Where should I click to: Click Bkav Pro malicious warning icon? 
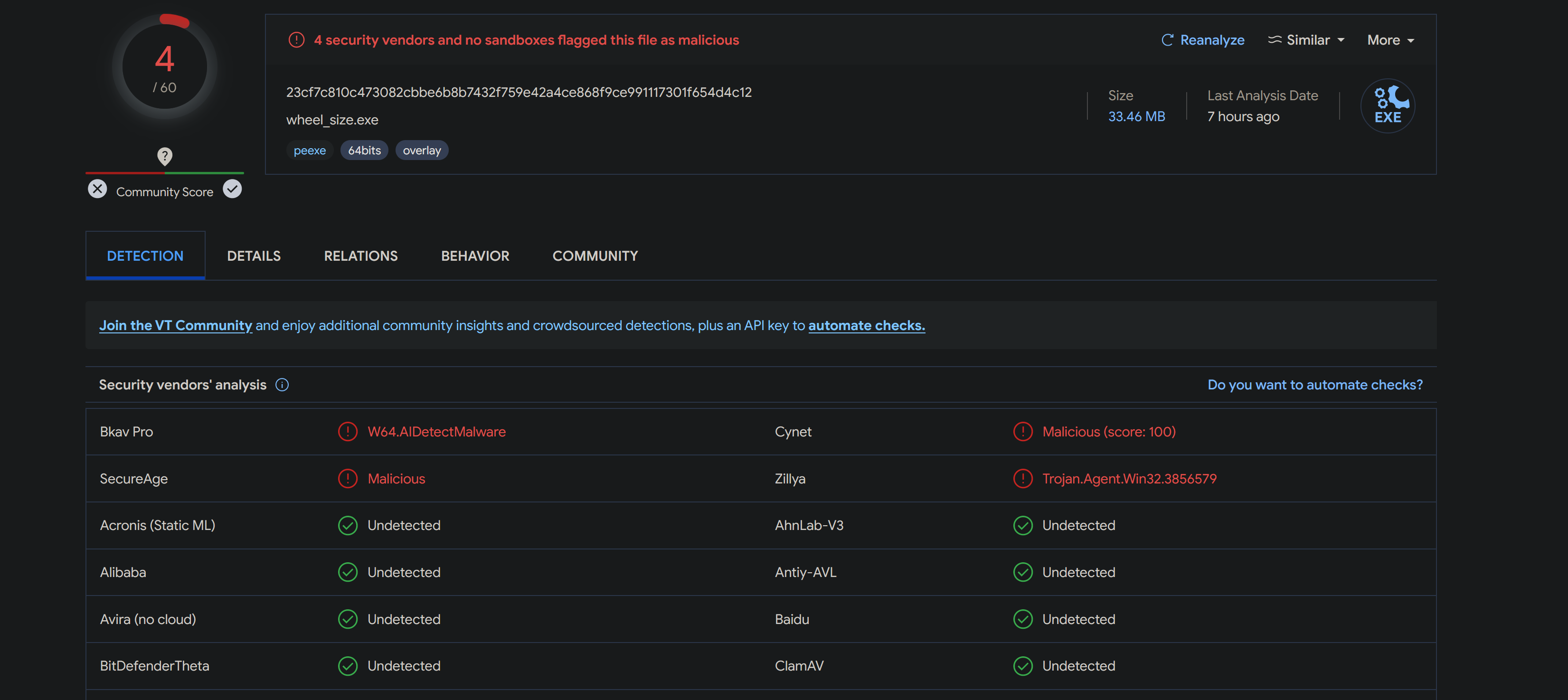click(348, 432)
